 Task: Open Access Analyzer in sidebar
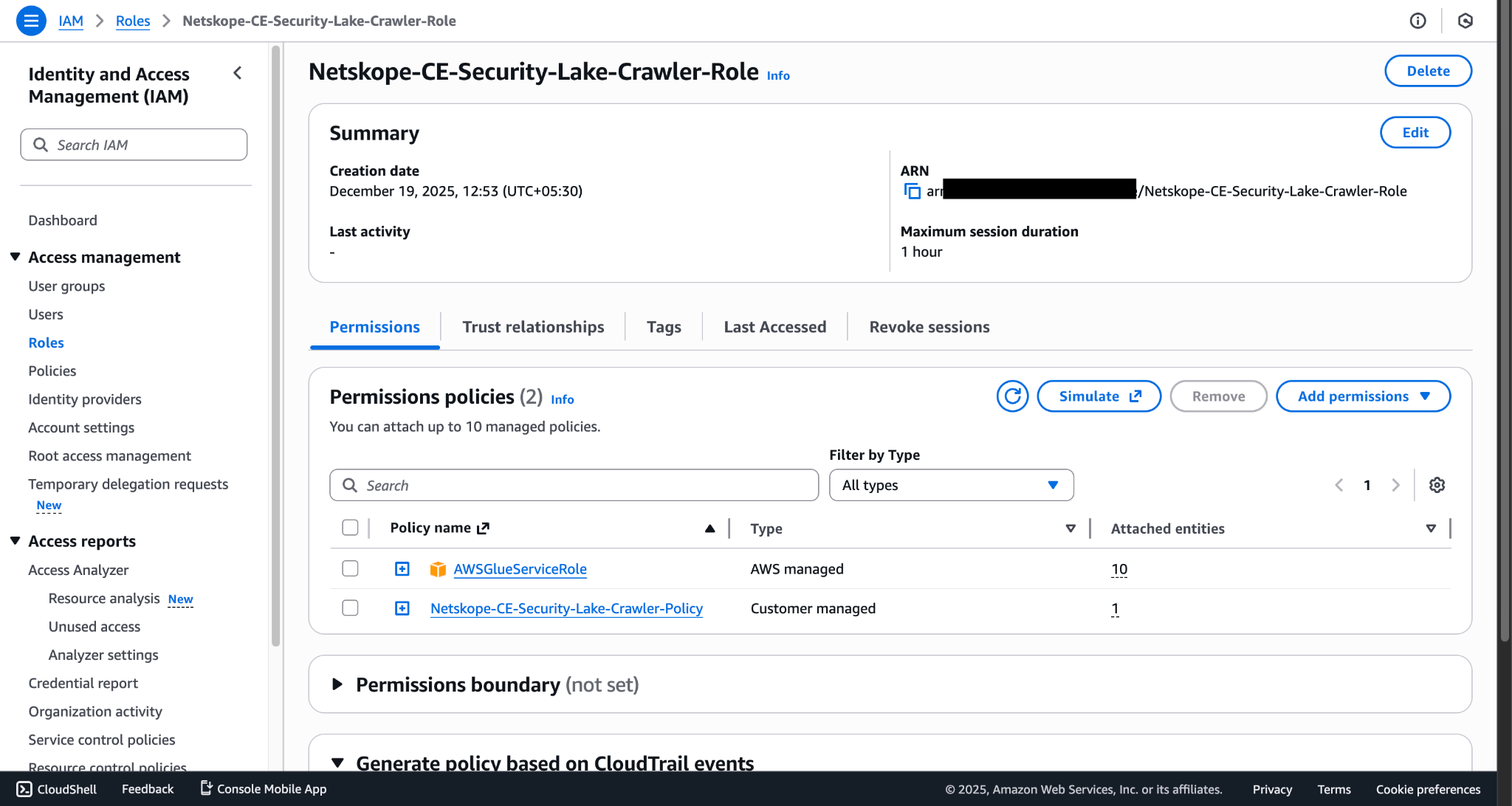(78, 570)
